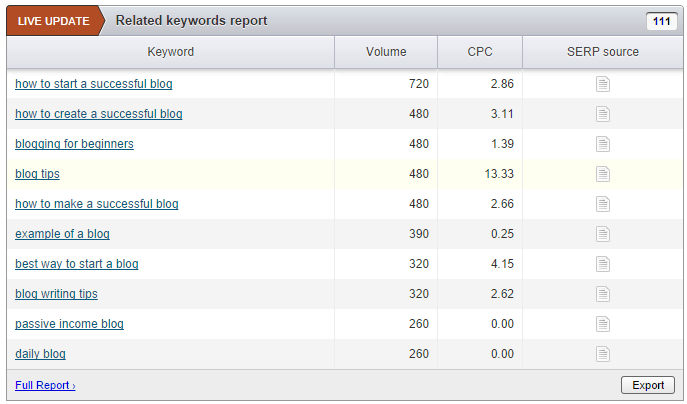The image size is (687, 404).
Task: Sort by the Volume column header
Action: [x=386, y=52]
